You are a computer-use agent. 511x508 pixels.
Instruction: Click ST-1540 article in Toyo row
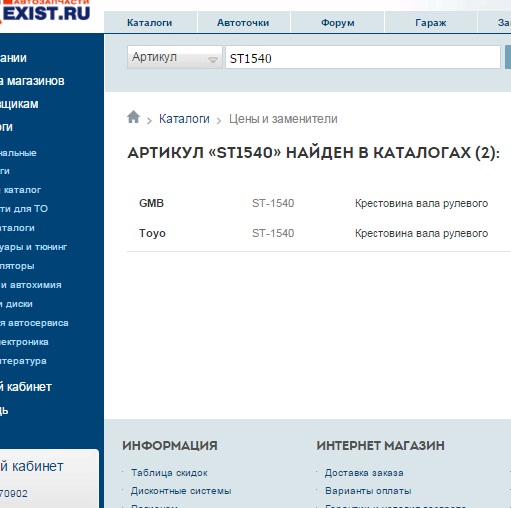coord(273,233)
